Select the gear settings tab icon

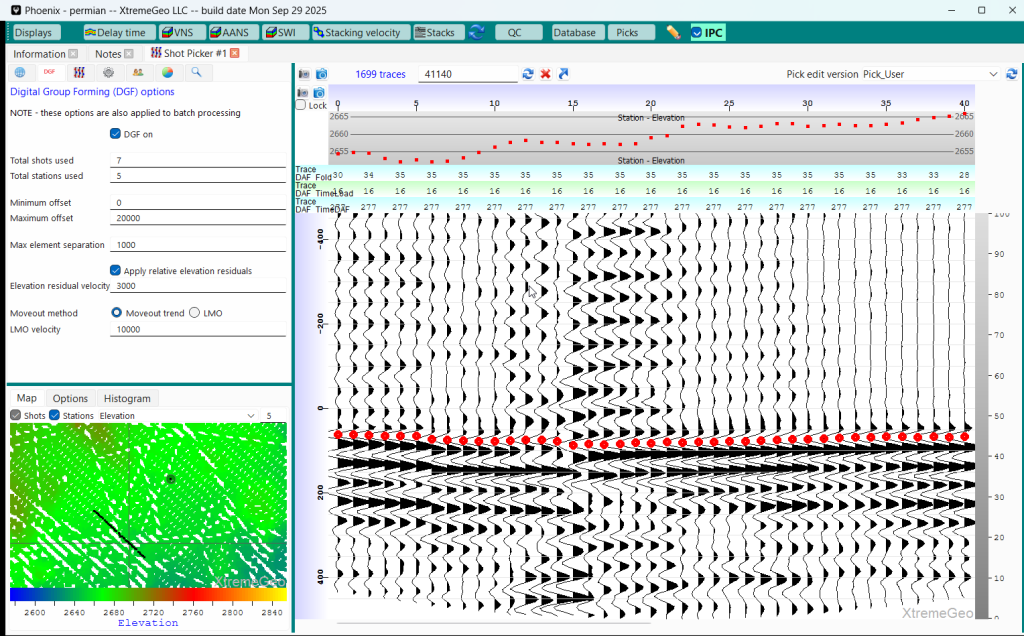(108, 73)
